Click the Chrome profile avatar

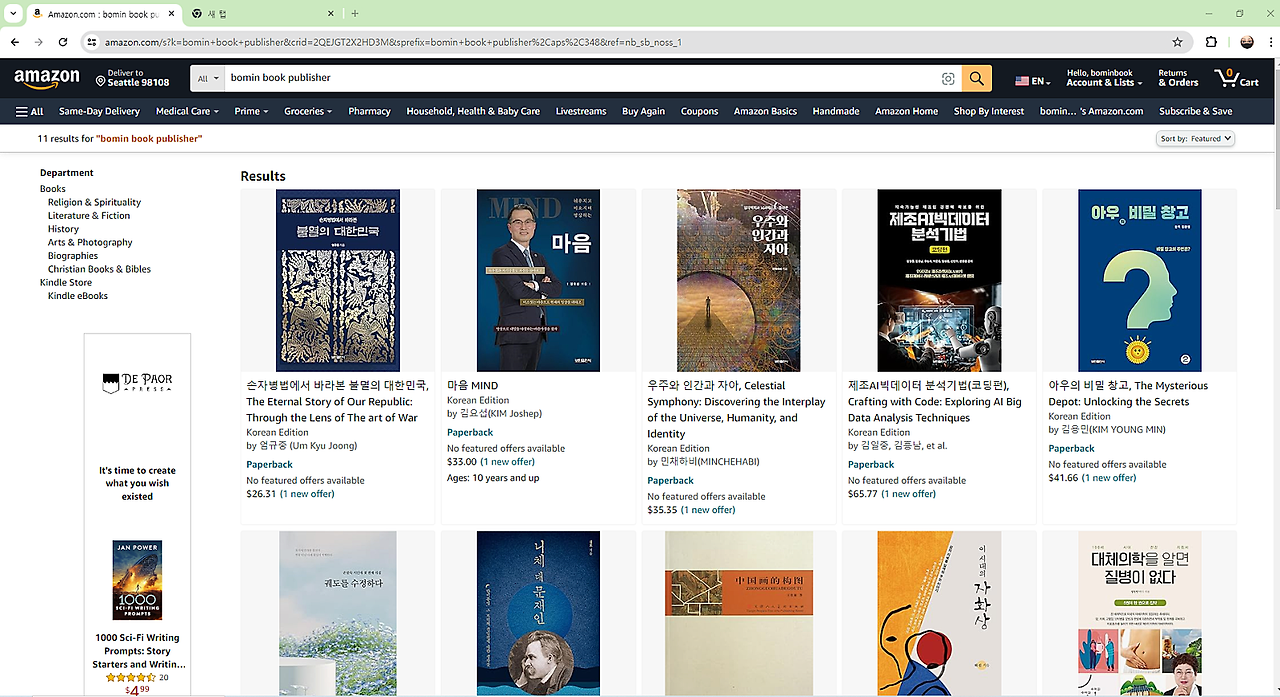[x=1246, y=42]
